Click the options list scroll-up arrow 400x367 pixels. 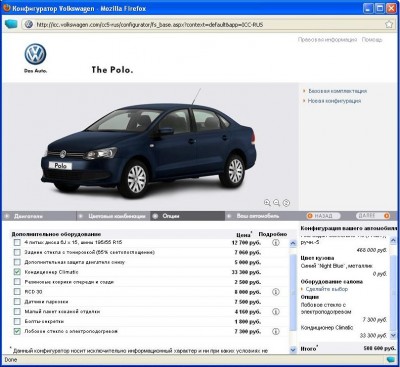(x=293, y=243)
